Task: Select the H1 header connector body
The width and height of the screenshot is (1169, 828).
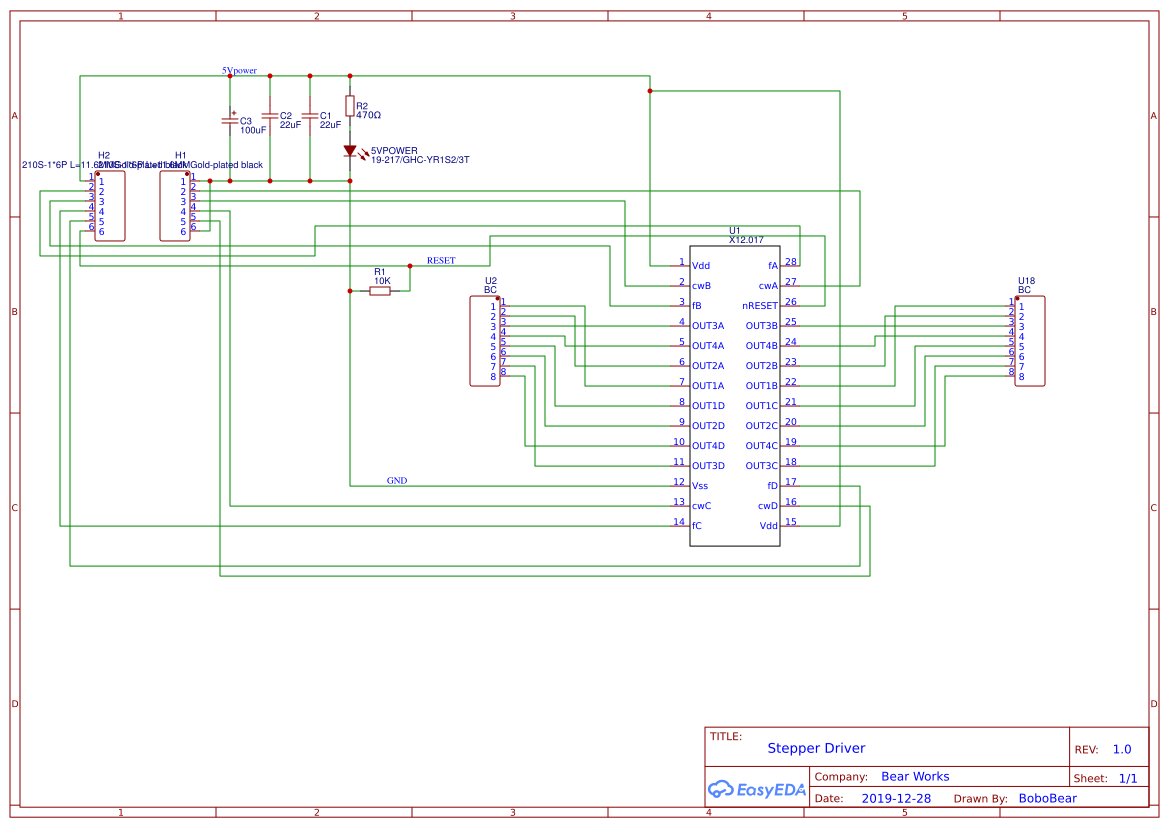Action: pyautogui.click(x=174, y=206)
